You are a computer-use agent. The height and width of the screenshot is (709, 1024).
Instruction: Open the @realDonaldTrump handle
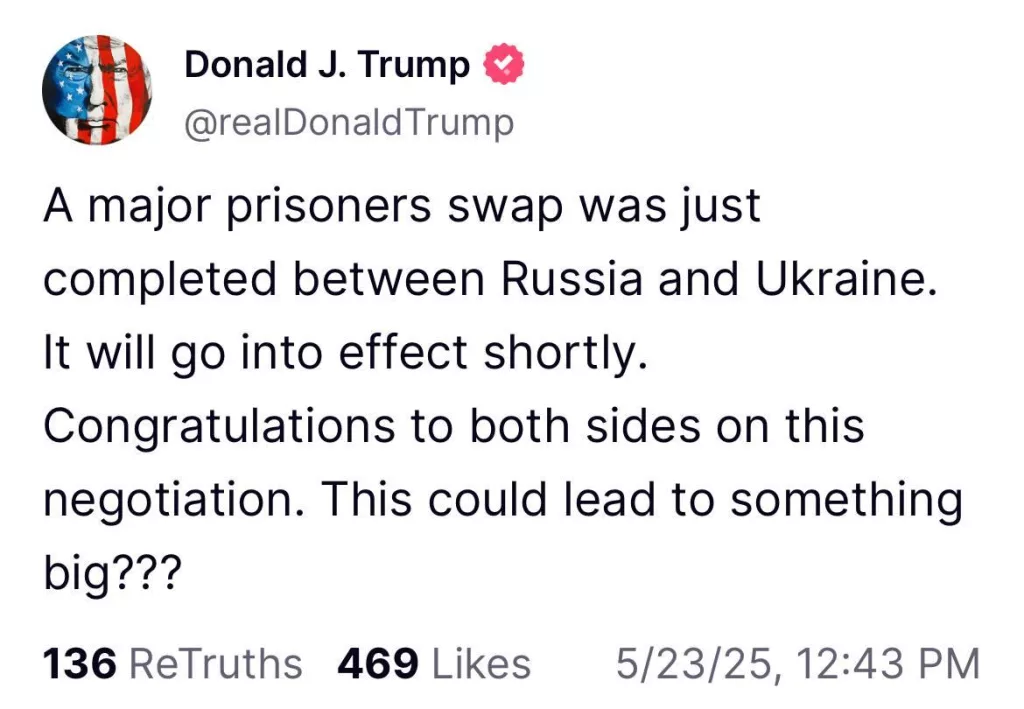349,122
